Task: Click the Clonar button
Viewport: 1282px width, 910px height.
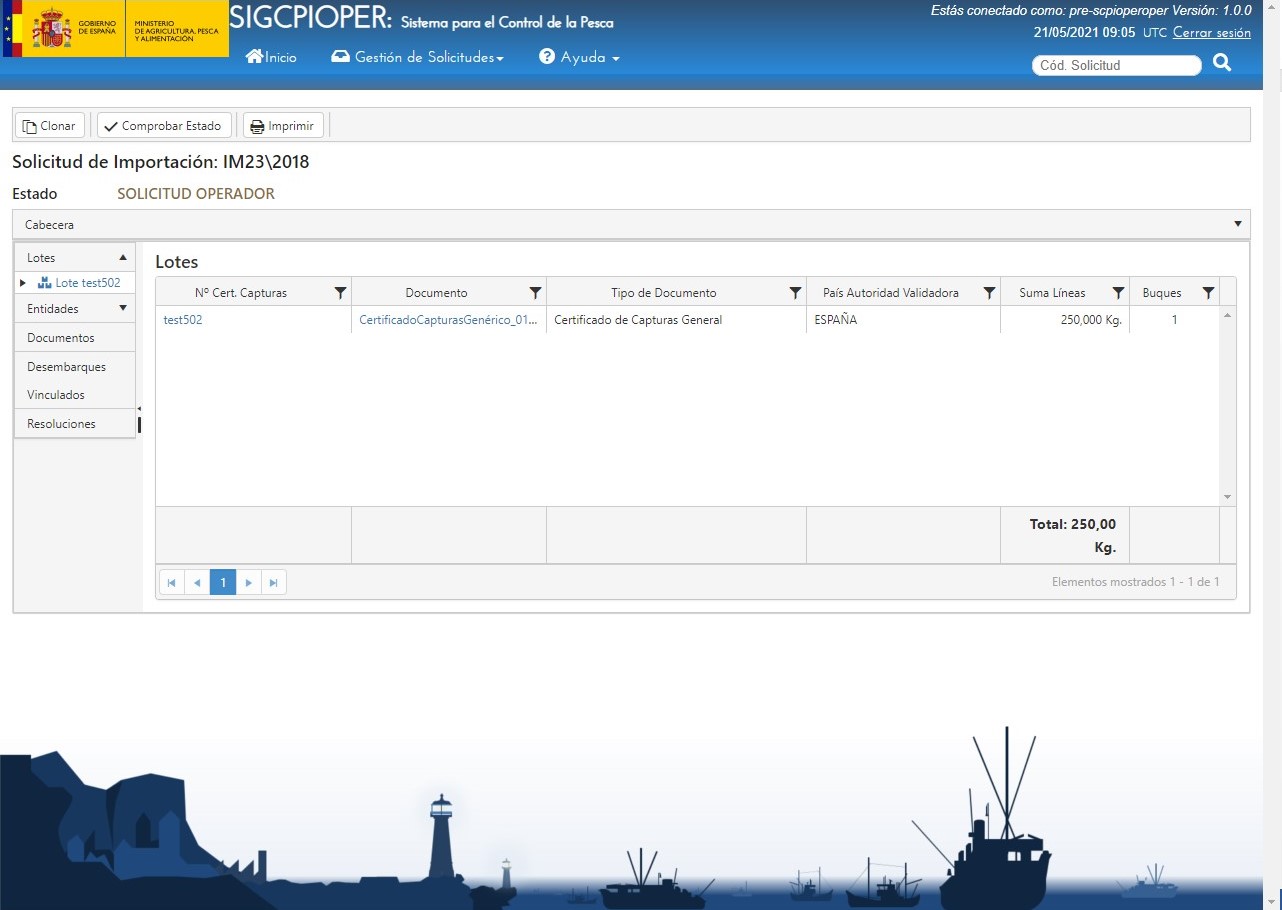Action: (49, 126)
